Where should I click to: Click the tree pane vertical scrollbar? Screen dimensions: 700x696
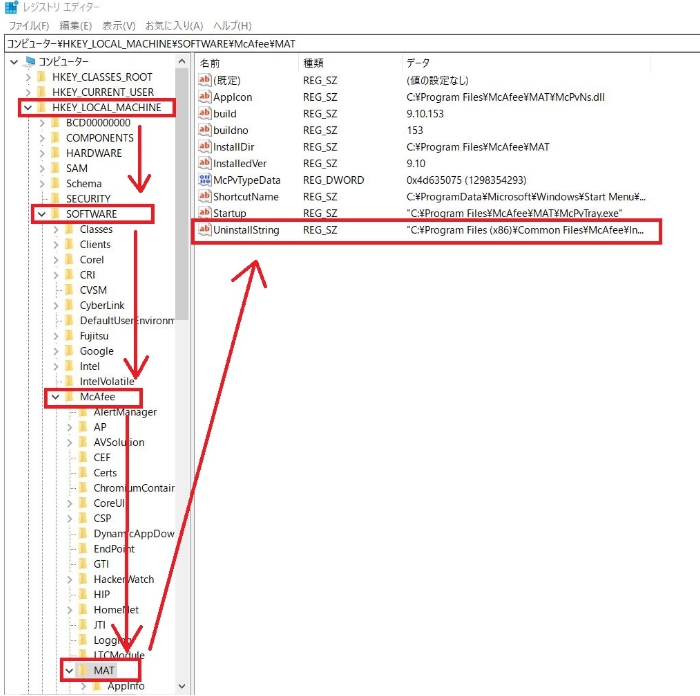[182, 200]
